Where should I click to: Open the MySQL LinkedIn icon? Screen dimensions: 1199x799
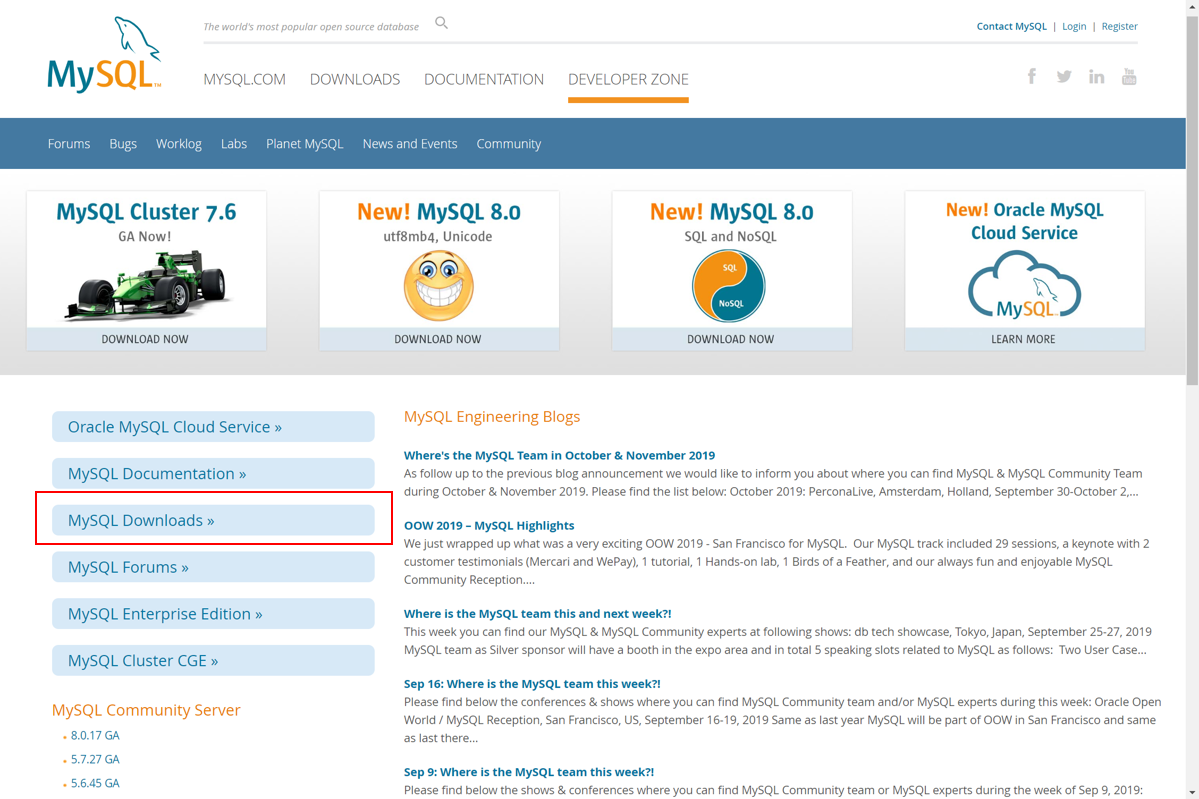1097,76
